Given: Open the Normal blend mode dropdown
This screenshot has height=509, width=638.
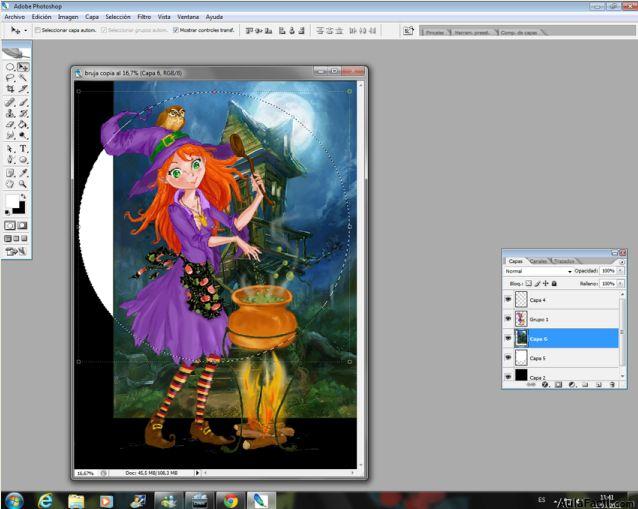Looking at the screenshot, I should click(538, 271).
